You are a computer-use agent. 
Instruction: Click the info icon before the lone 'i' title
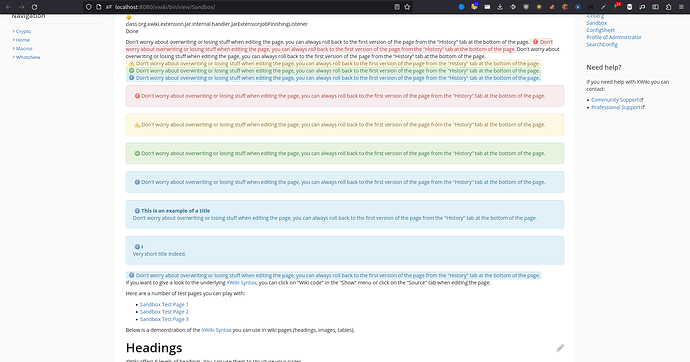click(x=137, y=247)
